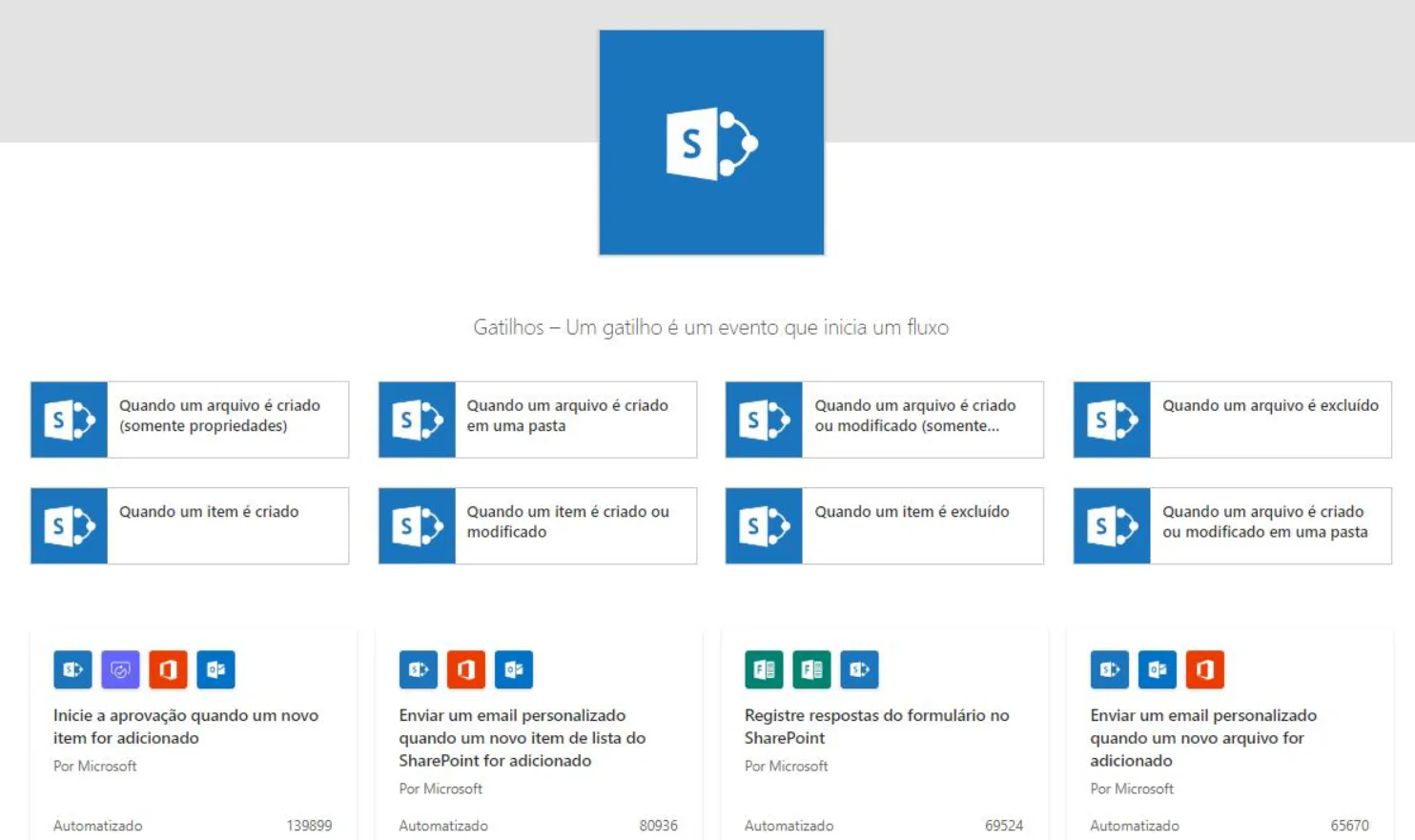Viewport: 1415px width, 840px height.
Task: Click SharePoint icon in 'Registre respostas do formulário' template
Action: (859, 669)
